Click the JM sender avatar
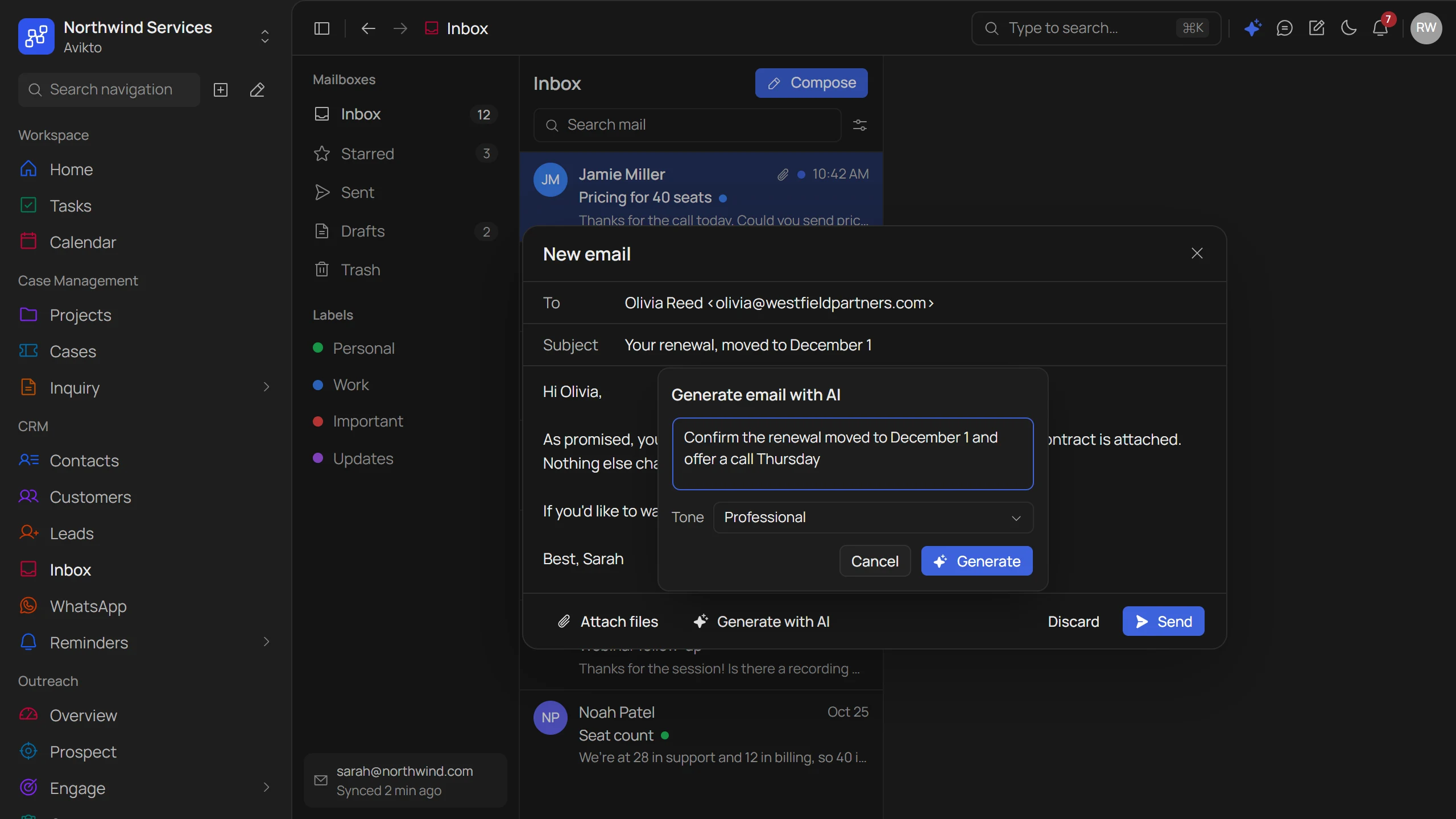Viewport: 1456px width, 819px height. pos(550,180)
